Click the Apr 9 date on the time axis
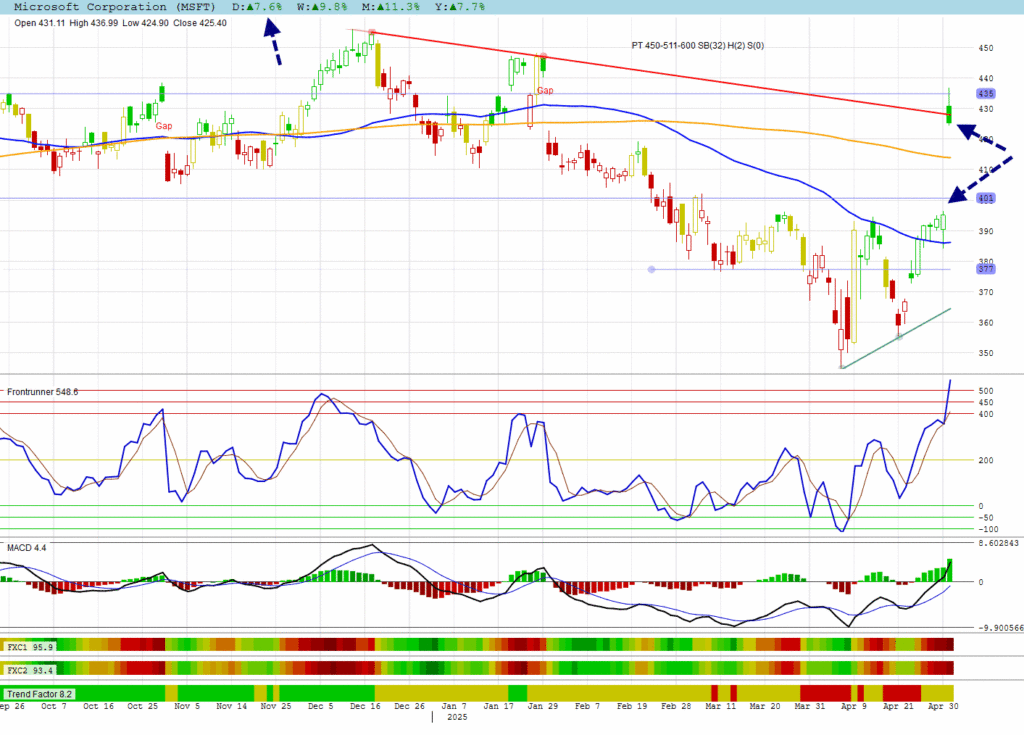1024x735 pixels. [854, 706]
